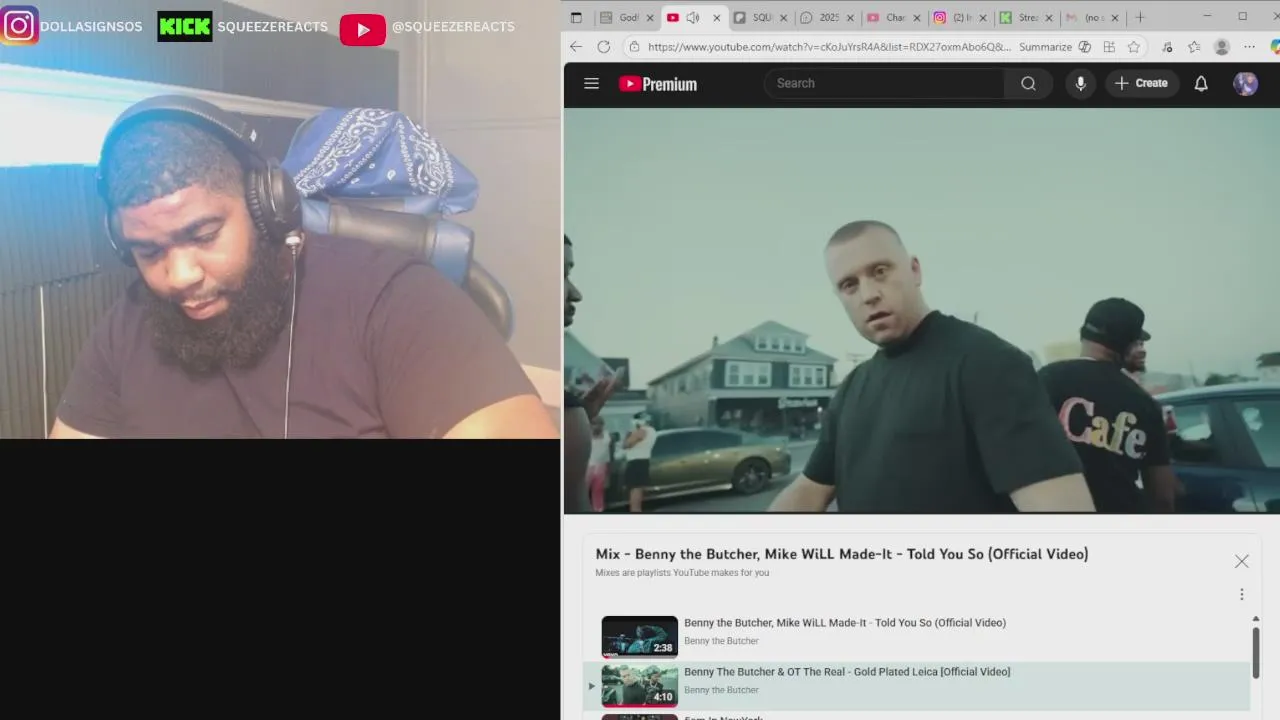Image resolution: width=1280 pixels, height=720 pixels.
Task: Close the SQU tab
Action: pos(783,17)
